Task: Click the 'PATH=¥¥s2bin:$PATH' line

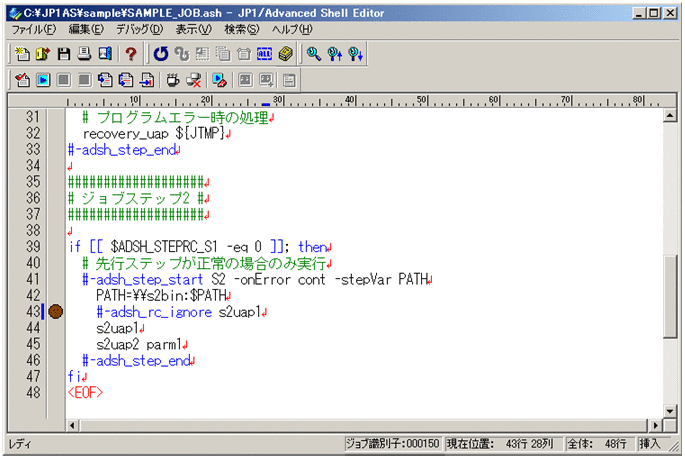Action: [161, 296]
